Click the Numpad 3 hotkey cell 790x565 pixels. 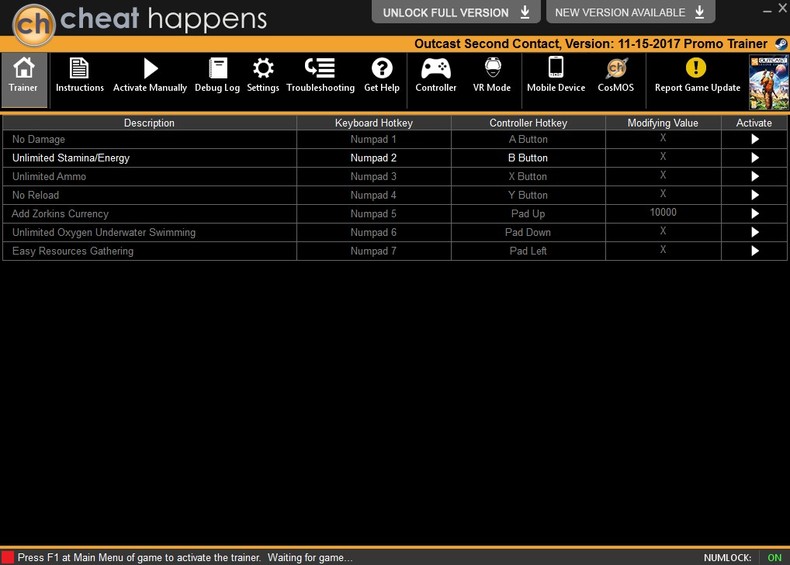click(x=374, y=177)
